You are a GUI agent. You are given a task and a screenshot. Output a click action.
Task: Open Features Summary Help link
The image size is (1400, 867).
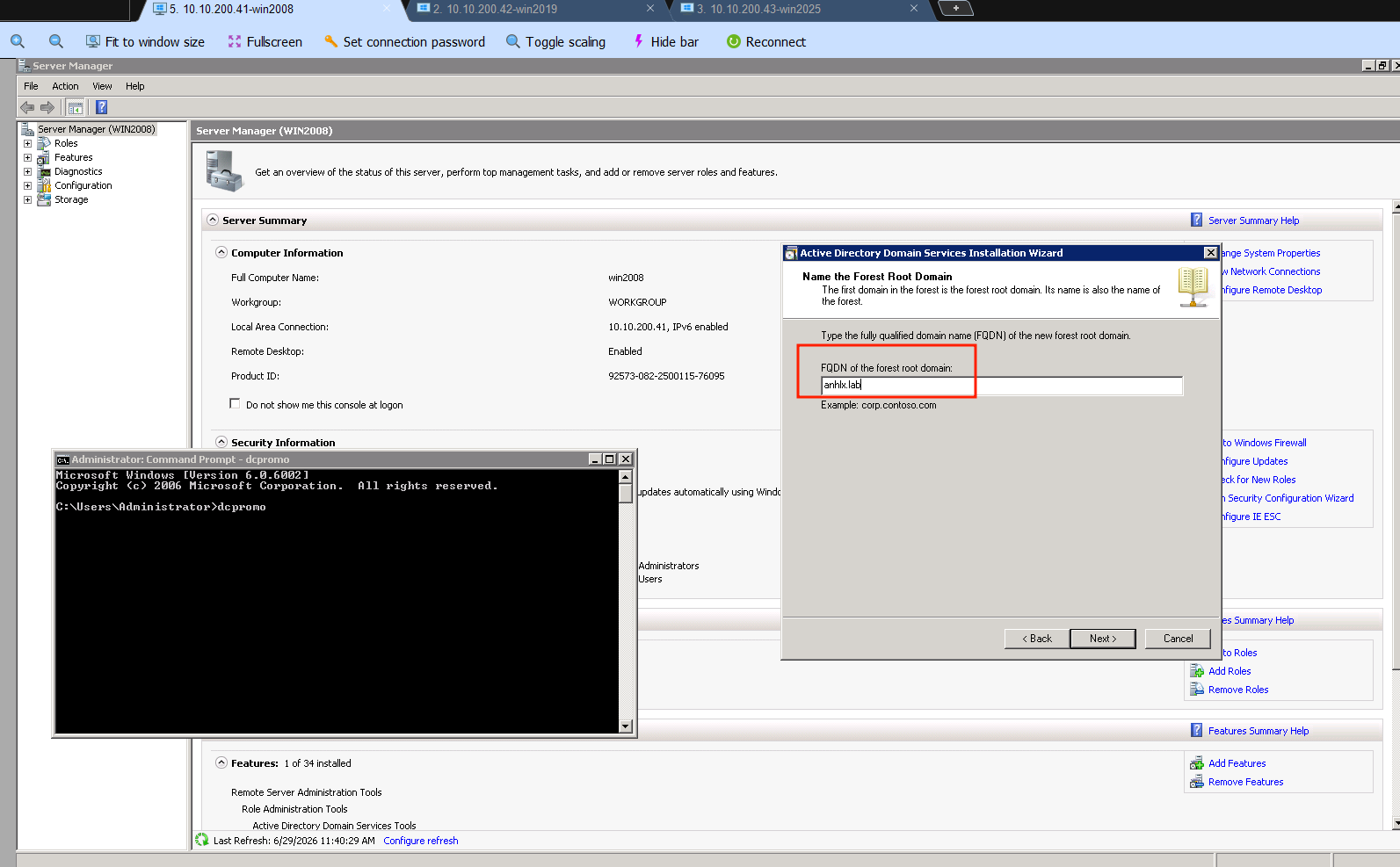(1259, 731)
